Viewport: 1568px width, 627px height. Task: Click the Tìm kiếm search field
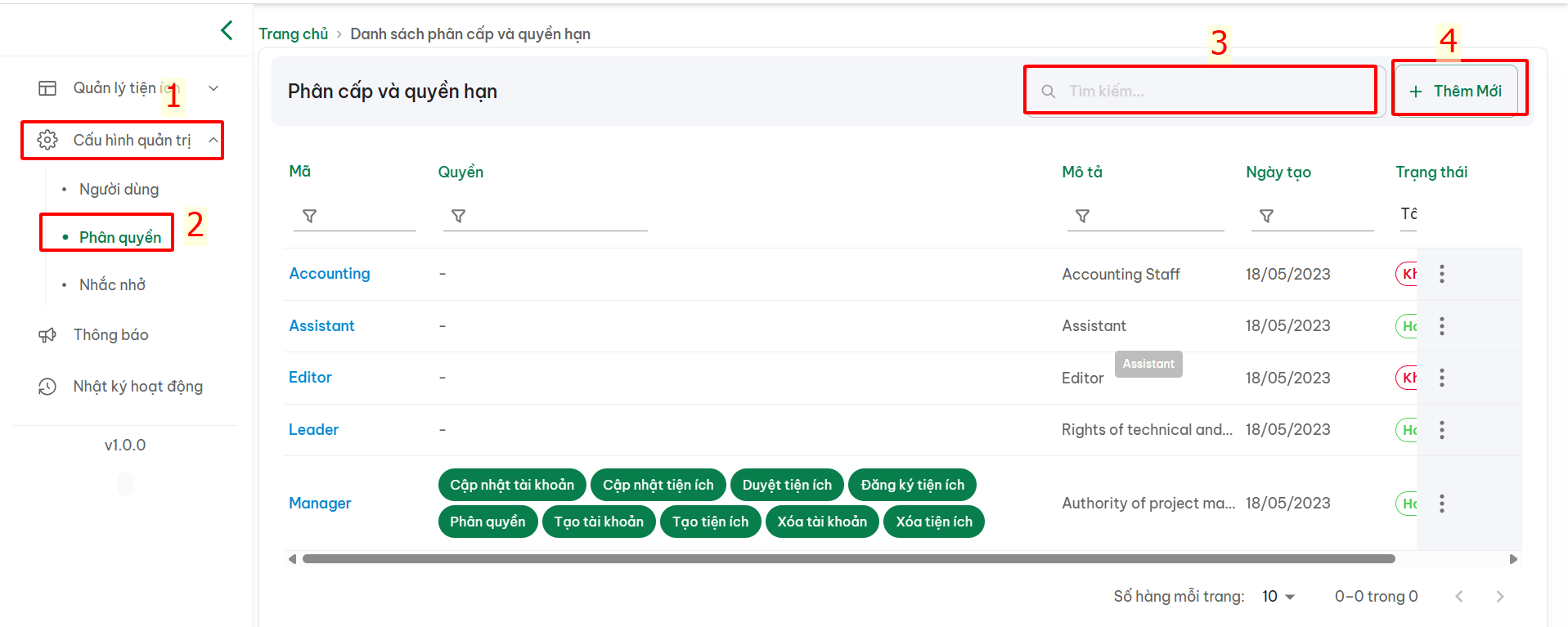(1203, 92)
